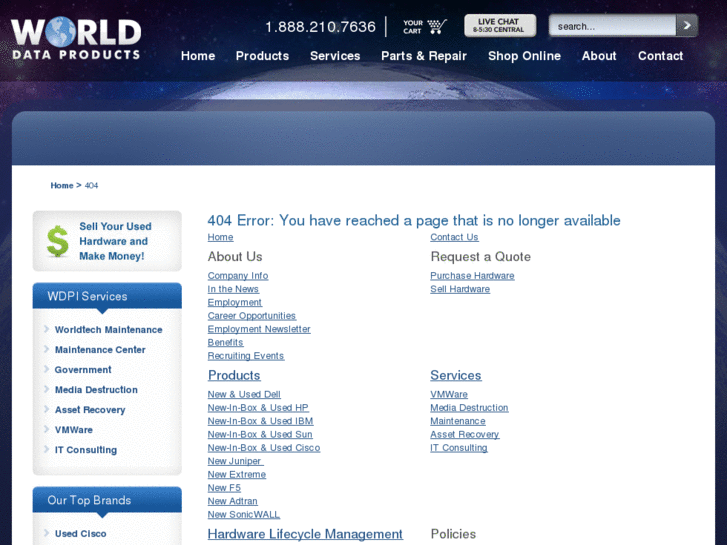Screen dimensions: 727x545
Task: Open Government sidebar link
Action: point(83,370)
